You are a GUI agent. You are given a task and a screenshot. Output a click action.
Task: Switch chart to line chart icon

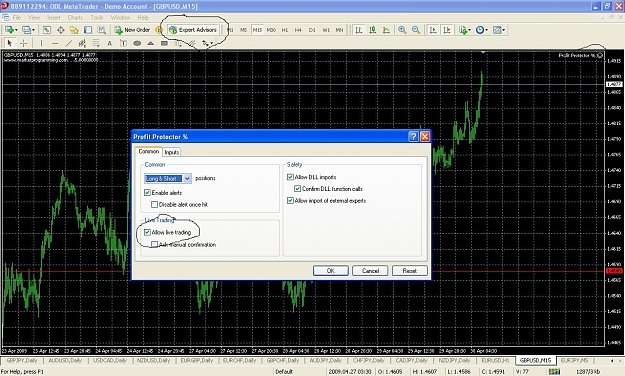[x=386, y=30]
